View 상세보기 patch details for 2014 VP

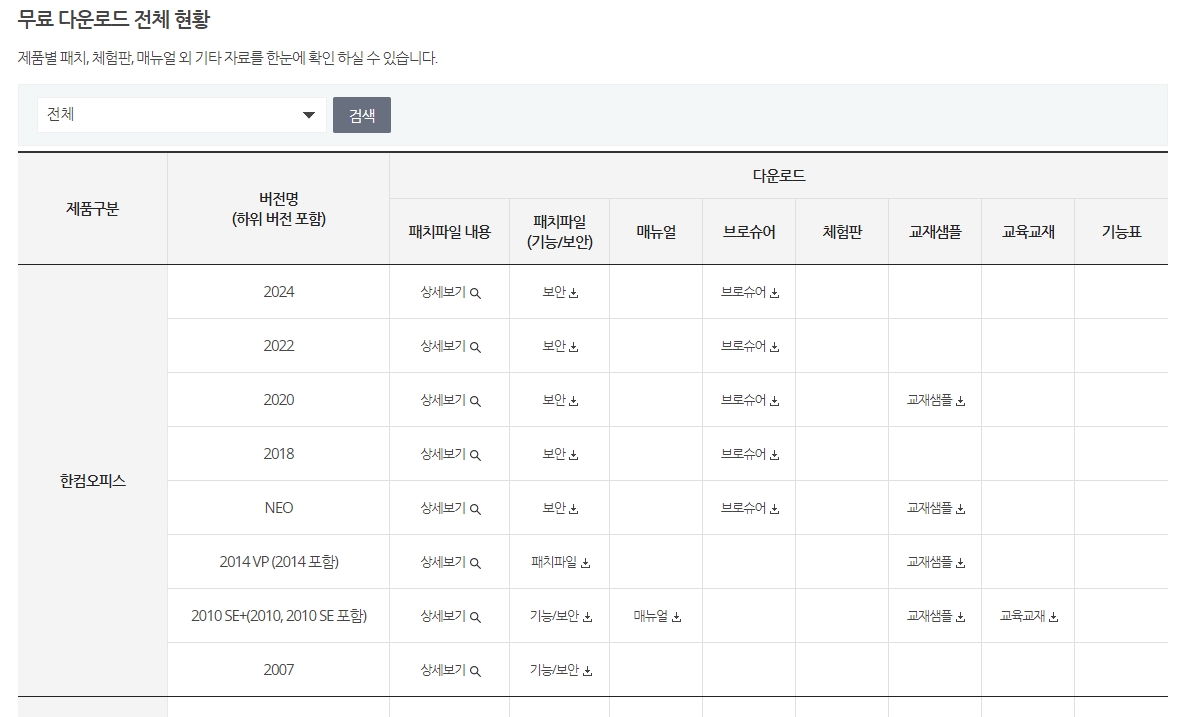[450, 562]
